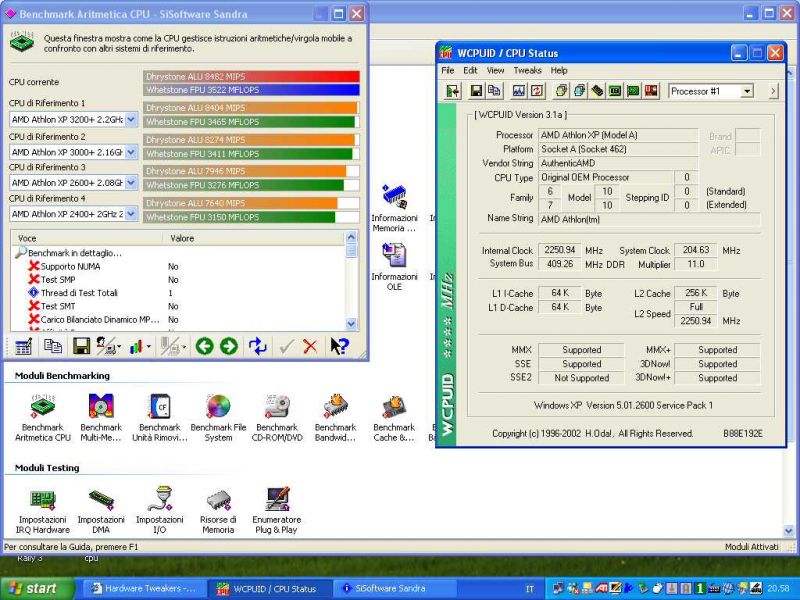Select the Thread di Test Totali row
The width and height of the screenshot is (800, 600).
79,293
